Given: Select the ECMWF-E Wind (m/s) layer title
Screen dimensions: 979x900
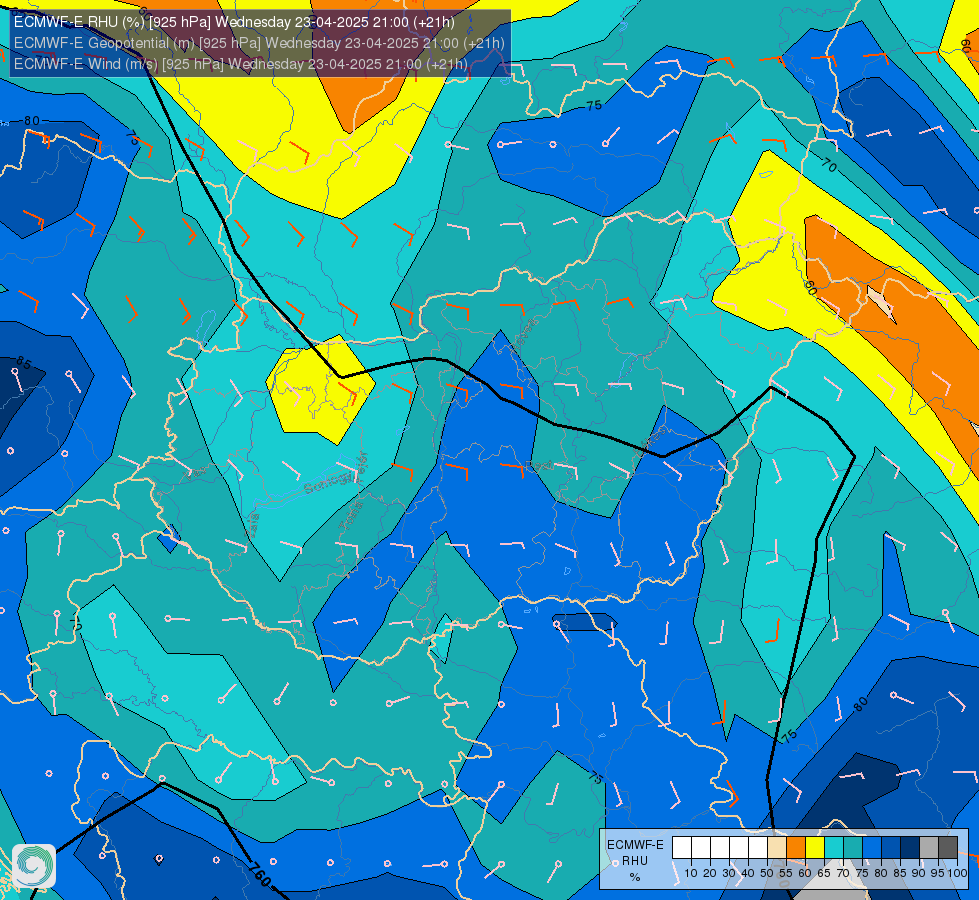Looking at the screenshot, I should click(240, 64).
